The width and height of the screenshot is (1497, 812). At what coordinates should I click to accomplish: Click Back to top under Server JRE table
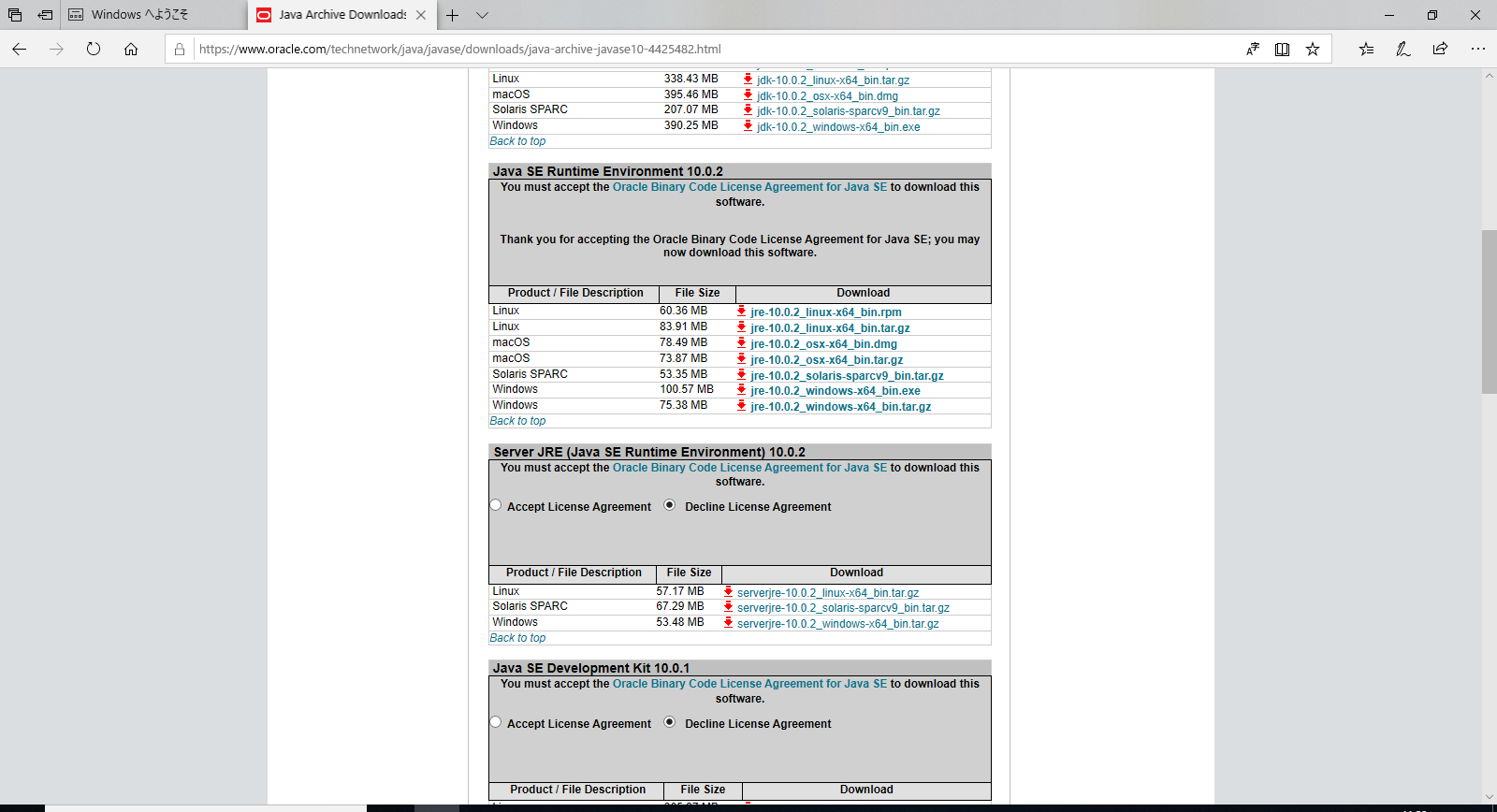coord(517,638)
